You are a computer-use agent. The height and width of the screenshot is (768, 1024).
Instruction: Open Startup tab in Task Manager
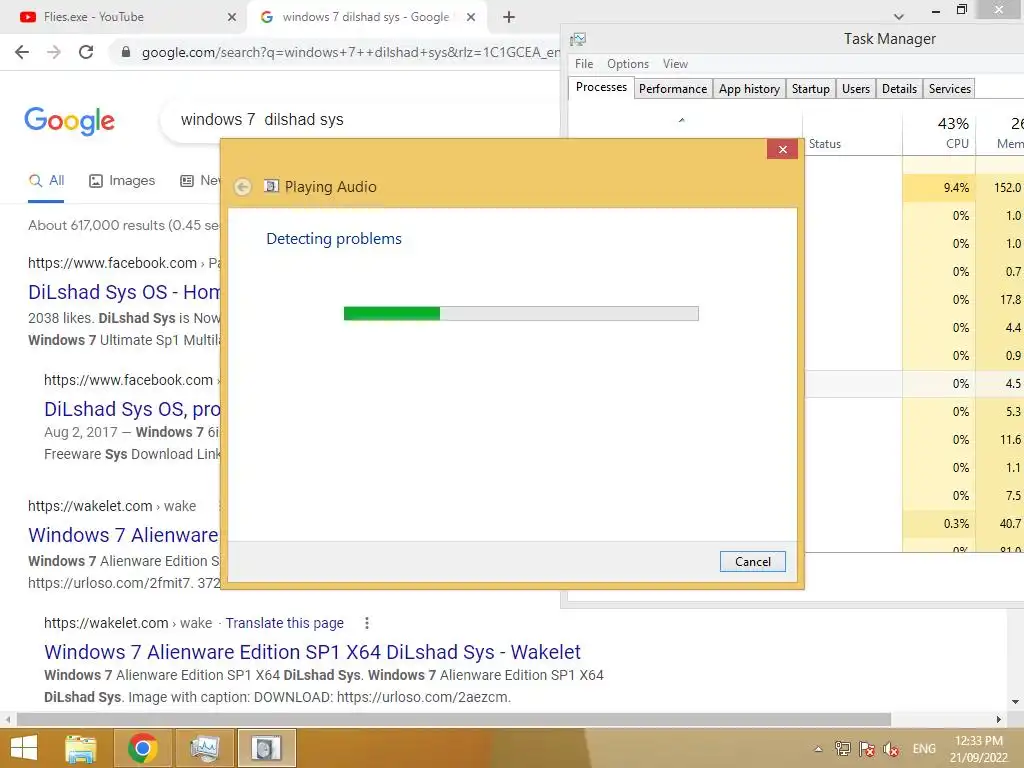810,89
